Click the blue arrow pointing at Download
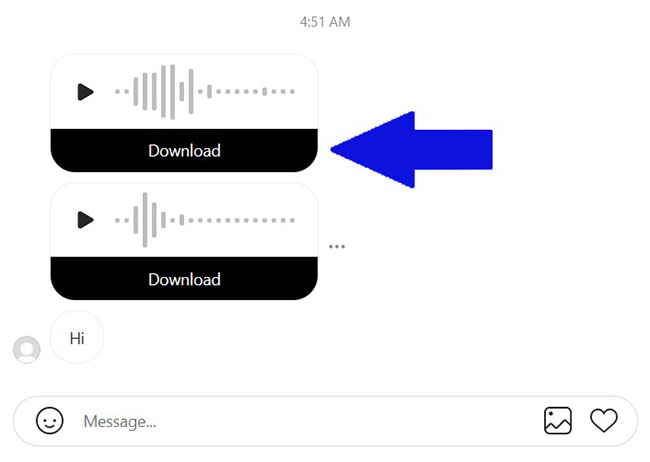This screenshot has height=462, width=650. (411, 150)
